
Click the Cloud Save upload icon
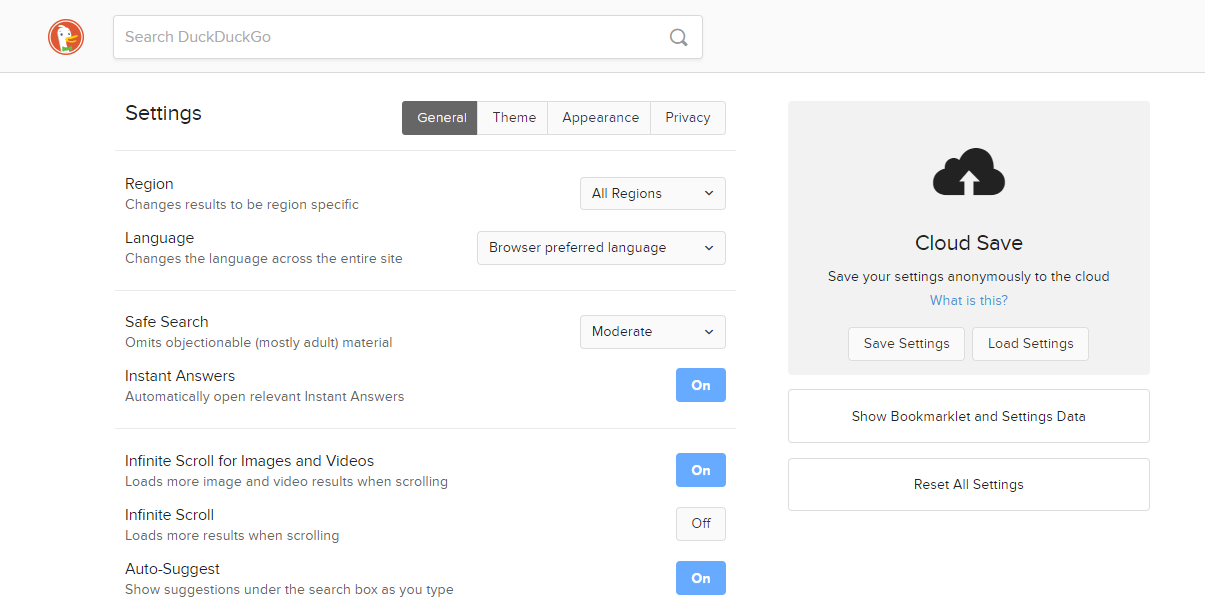point(969,171)
